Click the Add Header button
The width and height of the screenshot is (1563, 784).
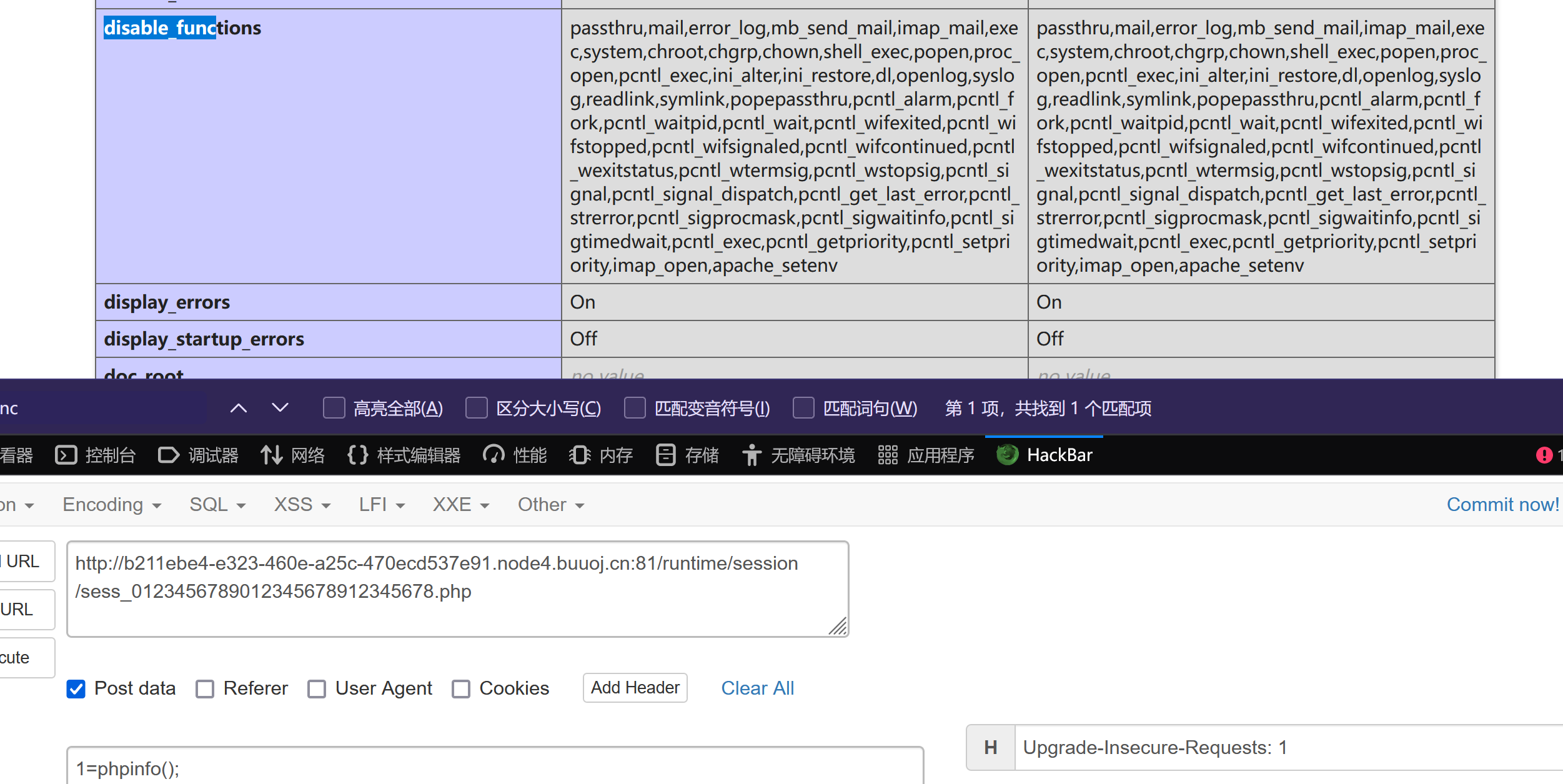coord(635,688)
